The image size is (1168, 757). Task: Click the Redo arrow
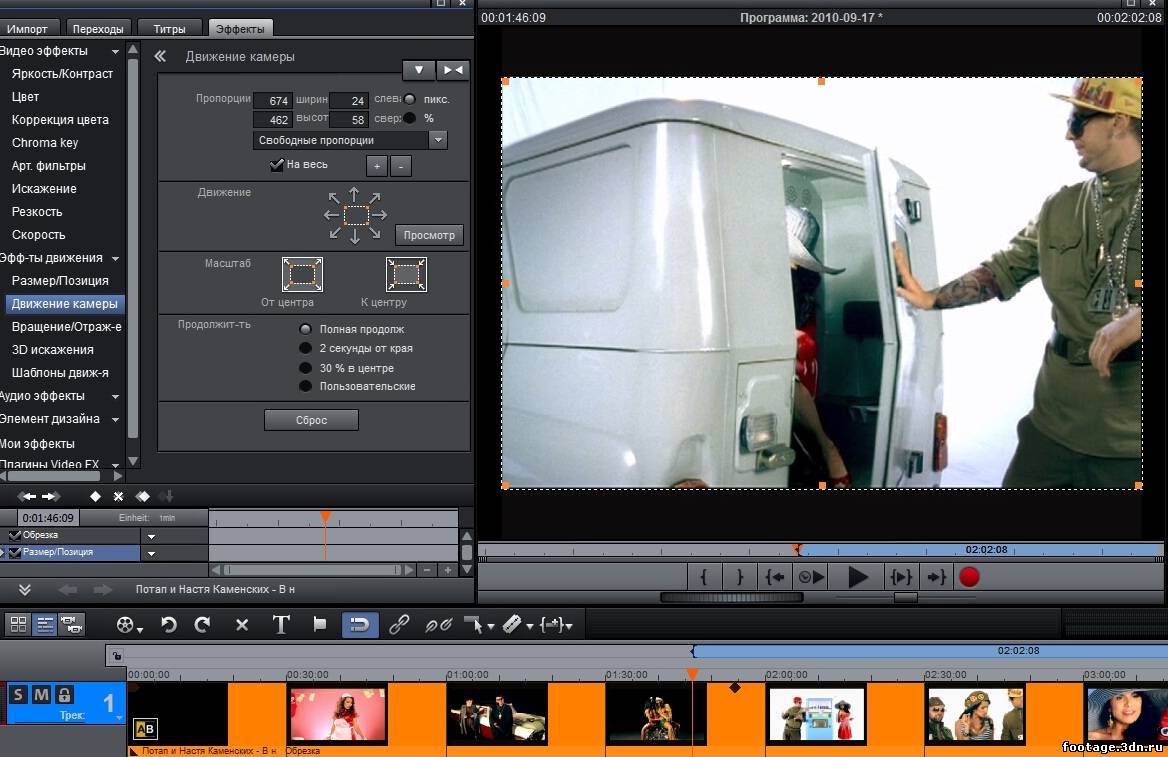click(x=202, y=624)
